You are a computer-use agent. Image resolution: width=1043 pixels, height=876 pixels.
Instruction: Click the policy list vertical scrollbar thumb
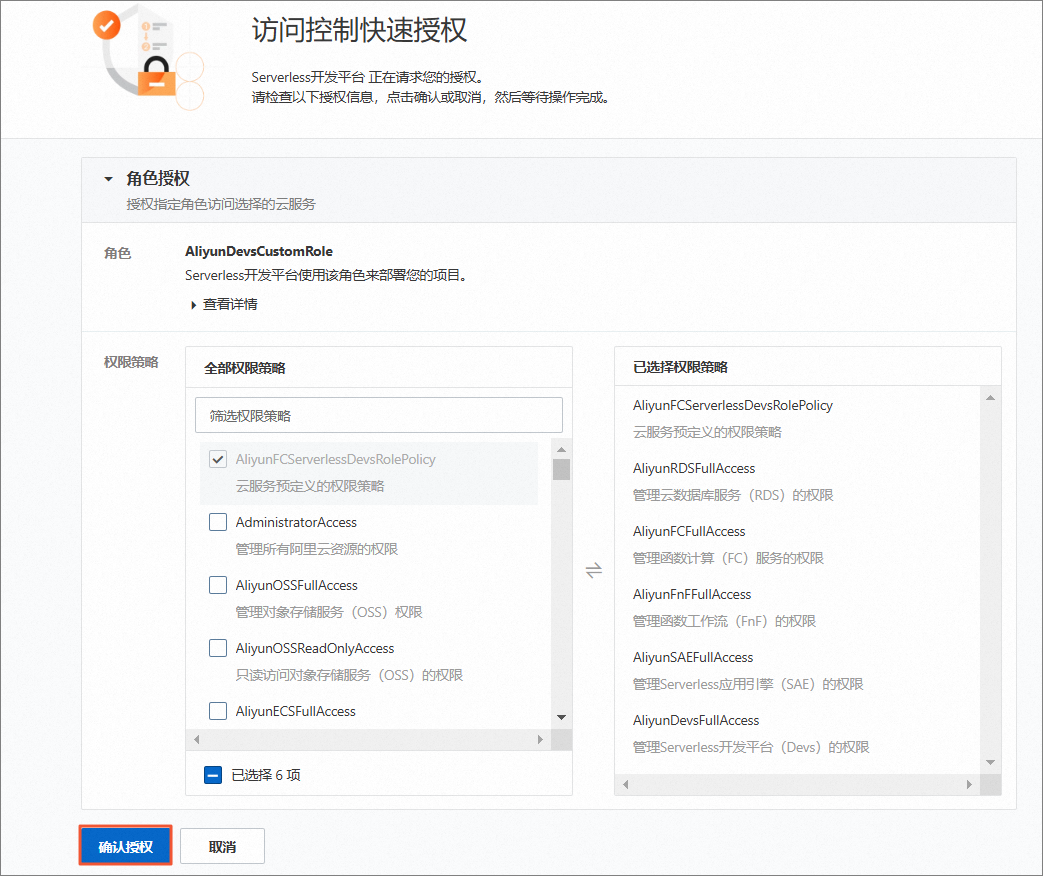(561, 470)
